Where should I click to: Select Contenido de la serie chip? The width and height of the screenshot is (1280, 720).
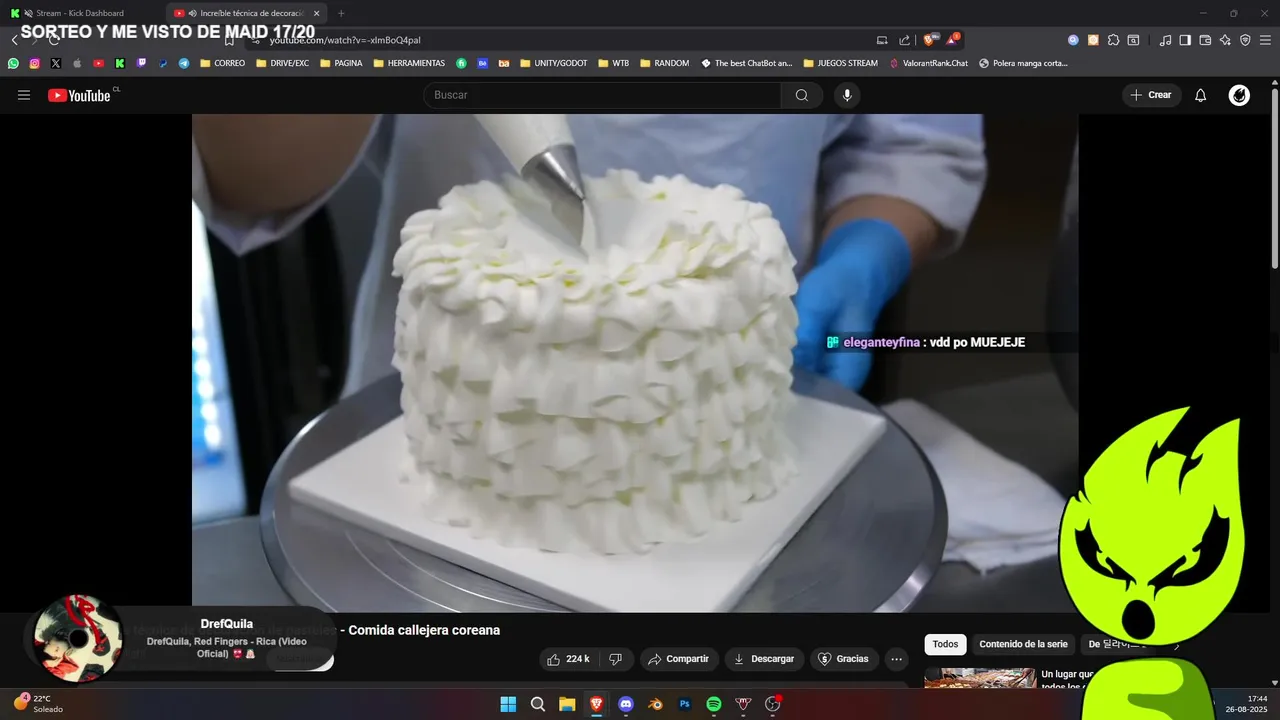coord(1023,644)
